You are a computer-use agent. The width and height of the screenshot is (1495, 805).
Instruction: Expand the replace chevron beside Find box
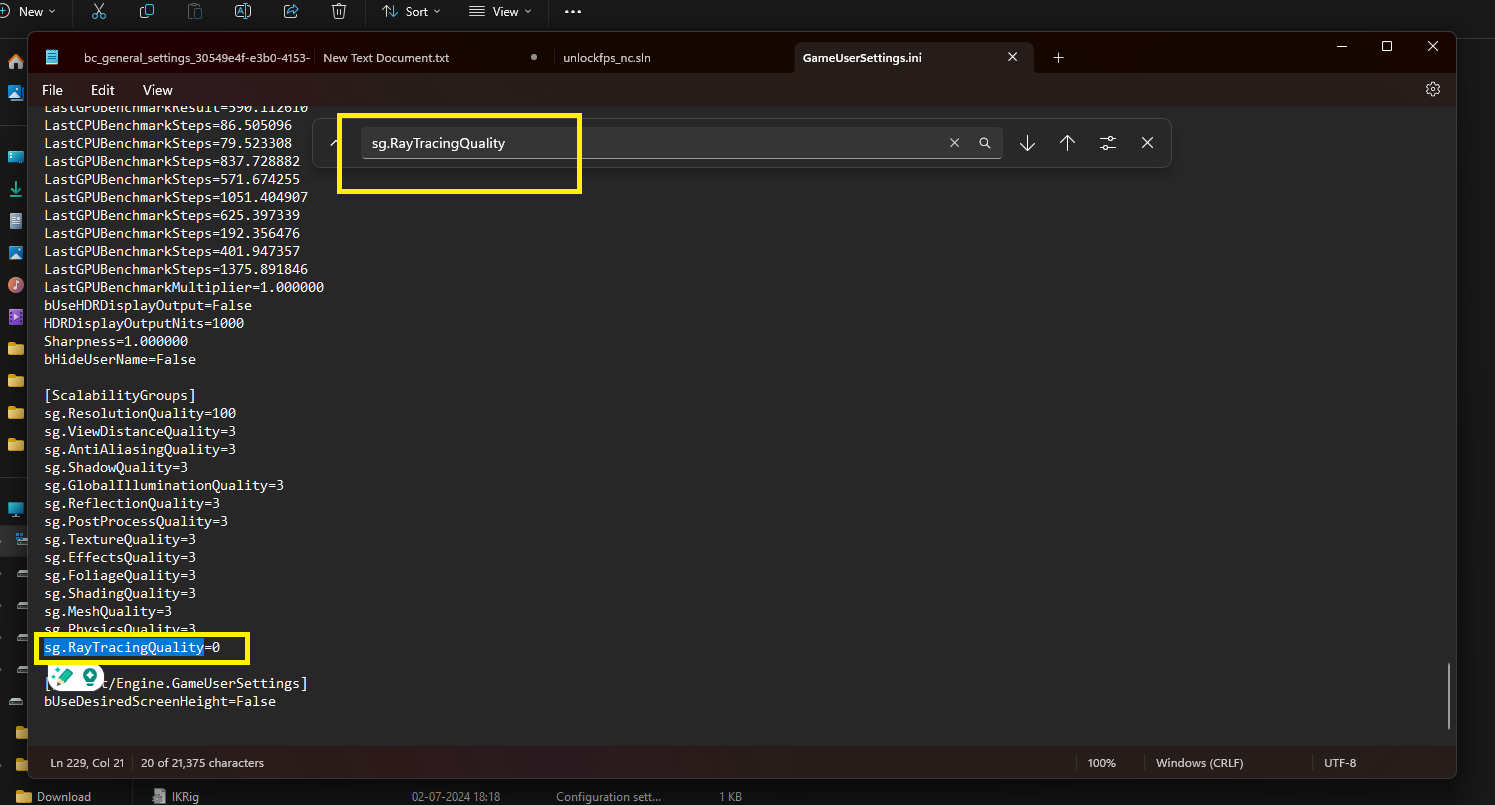point(334,143)
